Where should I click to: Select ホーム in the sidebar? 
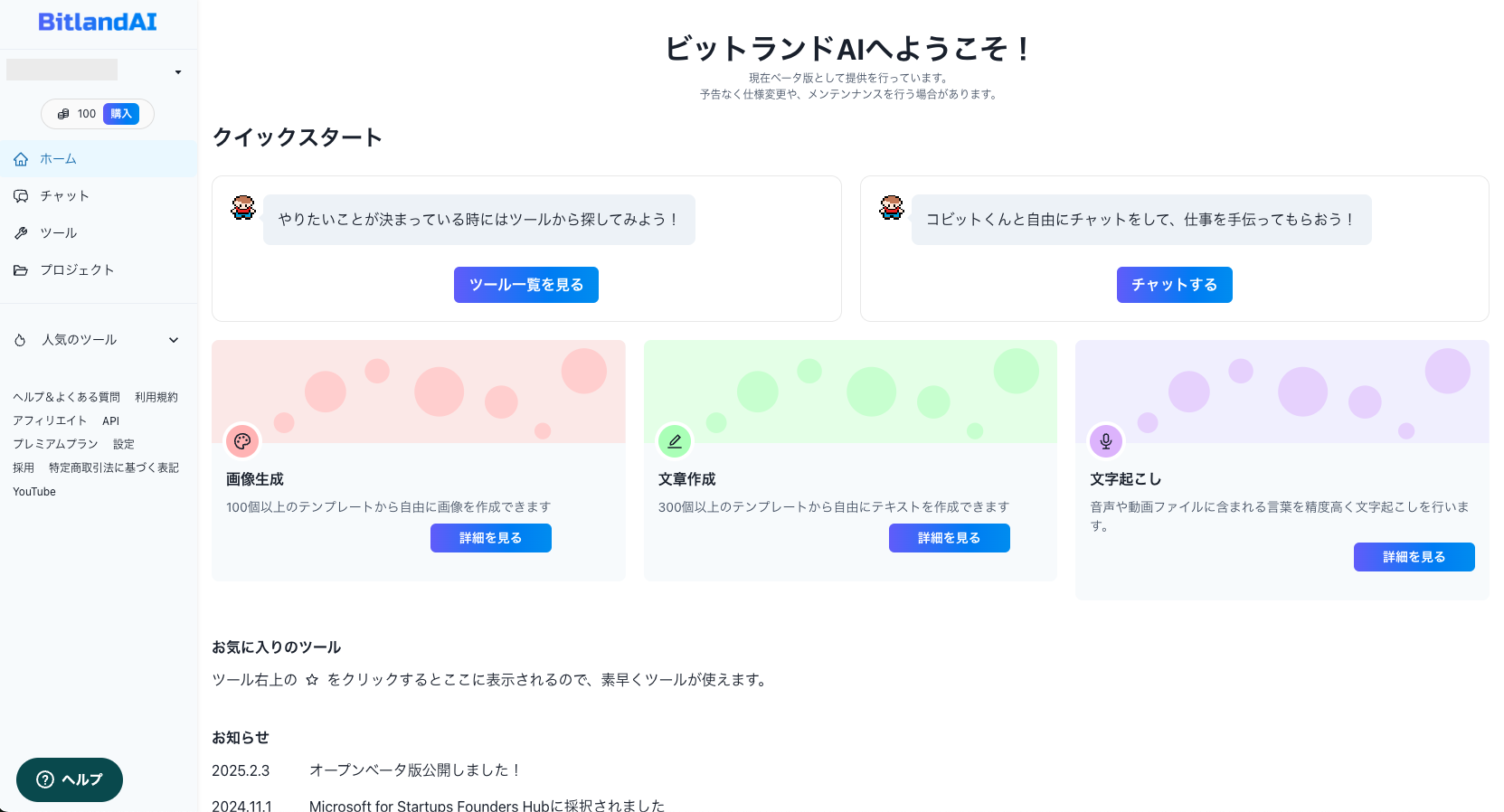click(99, 159)
